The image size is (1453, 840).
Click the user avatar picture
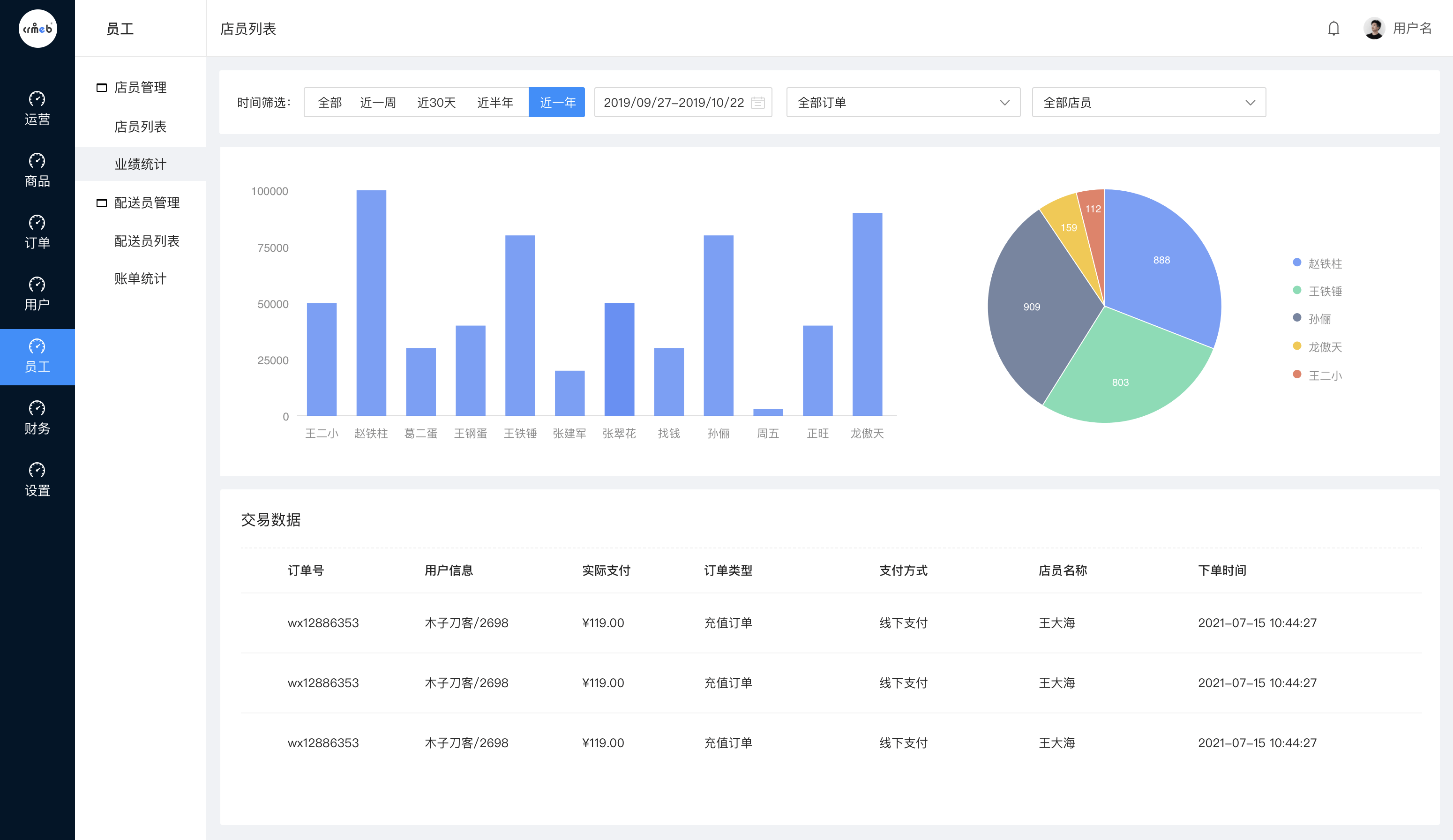click(x=1374, y=28)
